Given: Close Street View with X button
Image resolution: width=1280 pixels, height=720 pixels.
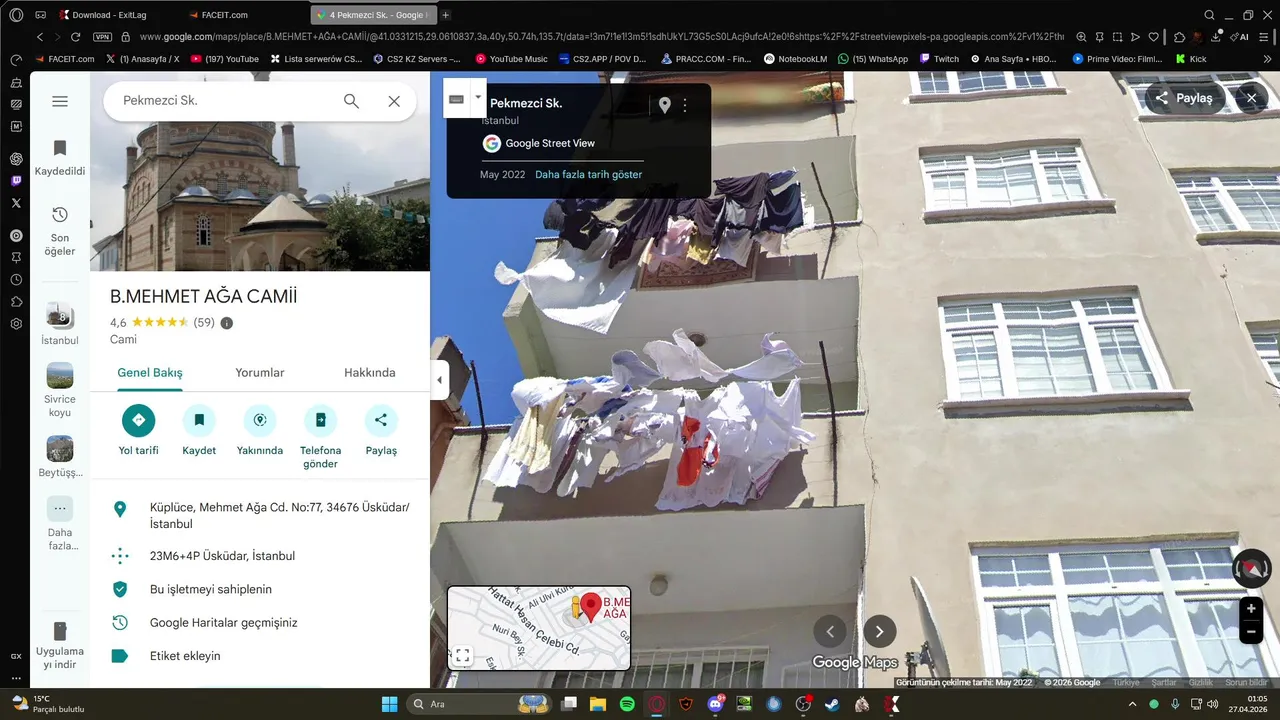Looking at the screenshot, I should coord(1251,98).
